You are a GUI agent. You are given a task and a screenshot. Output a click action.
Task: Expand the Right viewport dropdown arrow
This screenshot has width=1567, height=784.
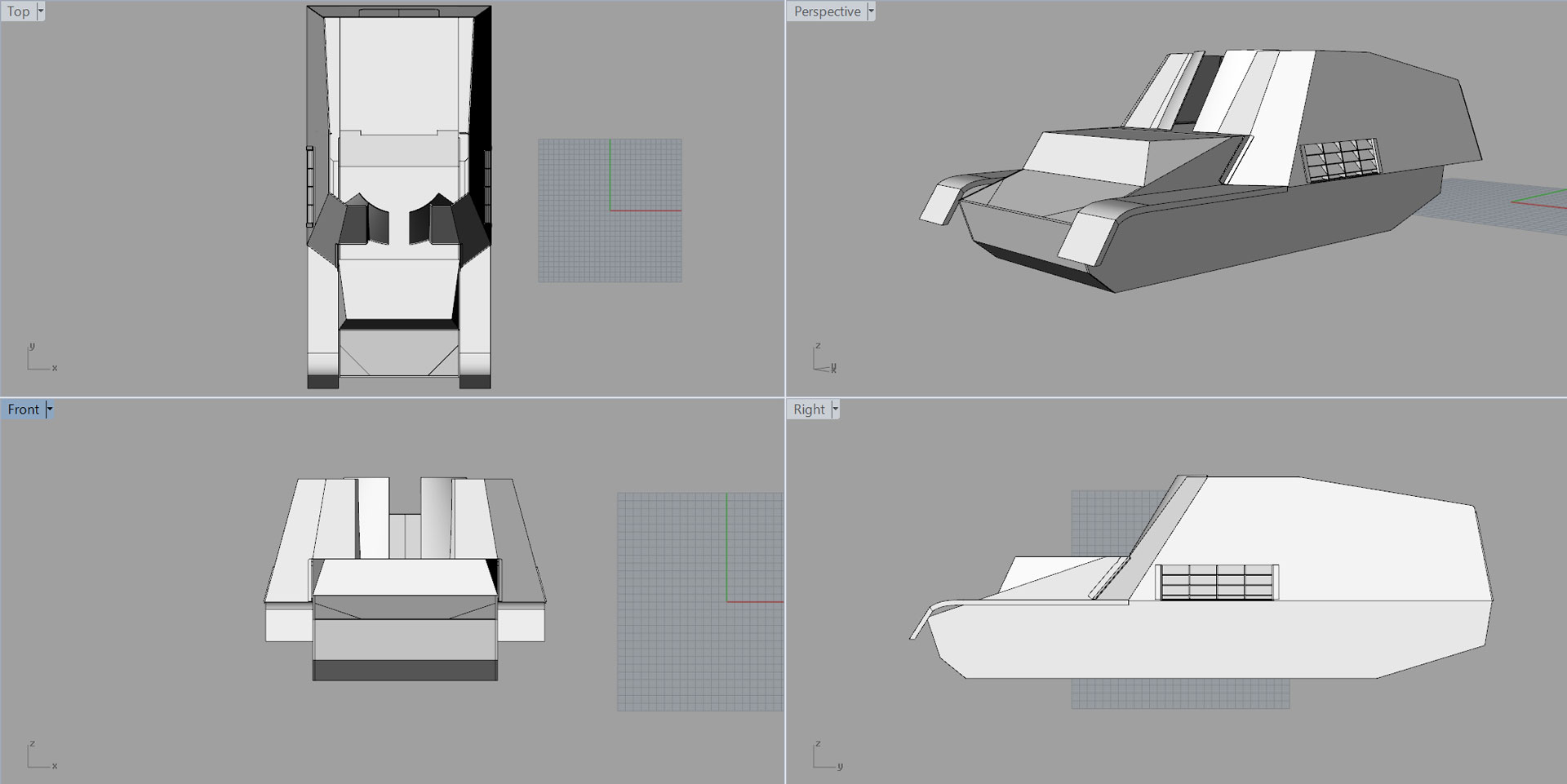click(835, 410)
